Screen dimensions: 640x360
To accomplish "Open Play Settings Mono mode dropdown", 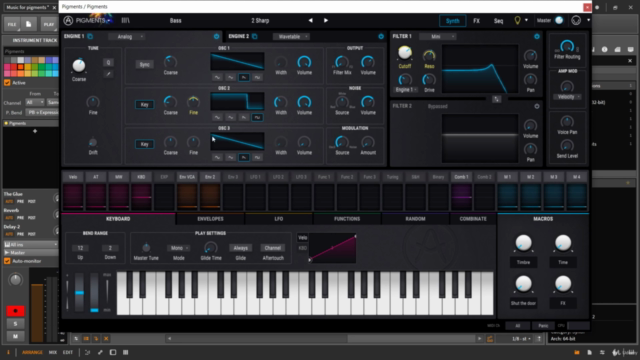I will click(178, 248).
